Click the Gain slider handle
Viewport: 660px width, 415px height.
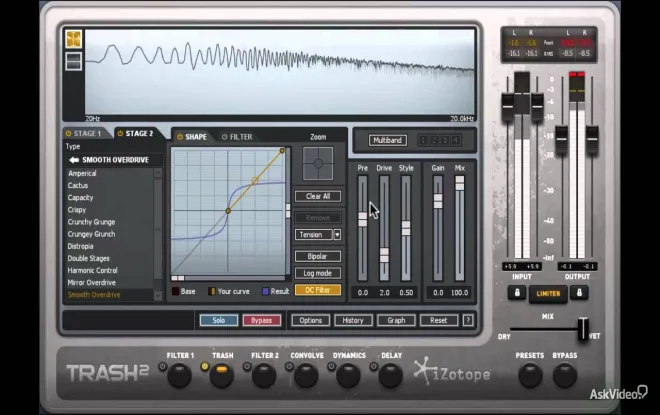(x=438, y=201)
